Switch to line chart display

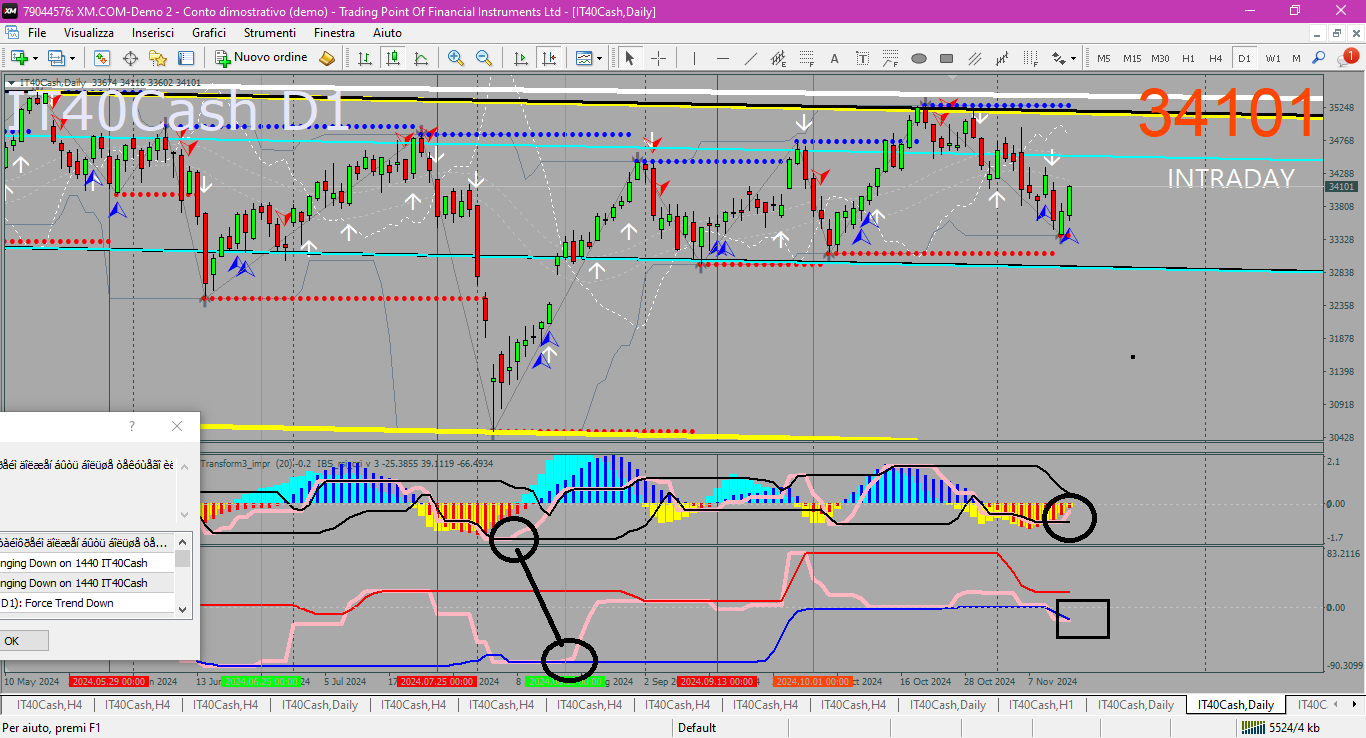[421, 58]
